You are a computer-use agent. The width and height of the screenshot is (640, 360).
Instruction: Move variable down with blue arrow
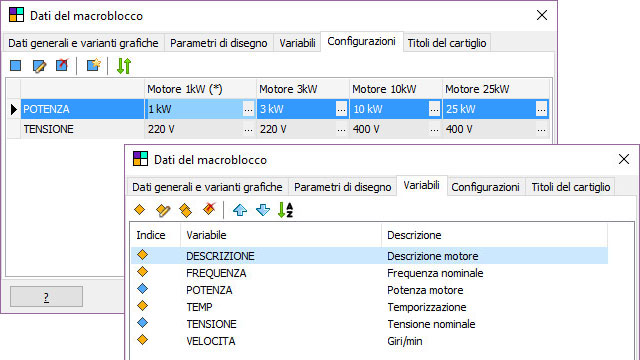263,210
